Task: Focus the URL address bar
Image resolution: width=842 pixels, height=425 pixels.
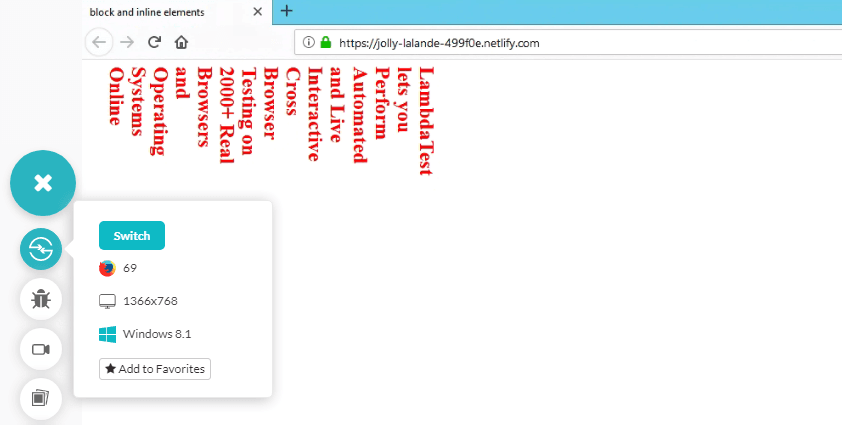Action: pos(568,42)
